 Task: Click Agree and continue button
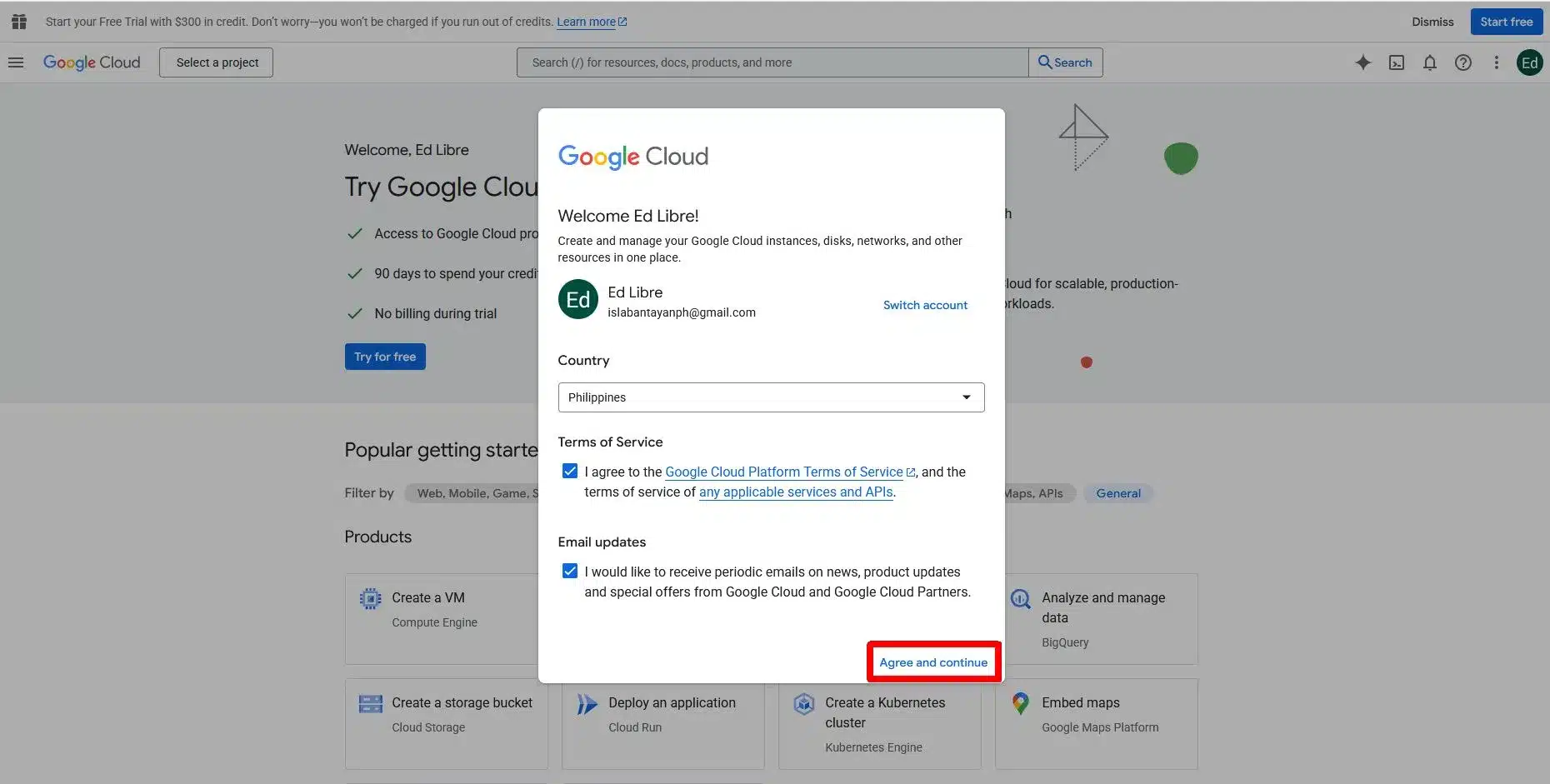pyautogui.click(x=933, y=662)
